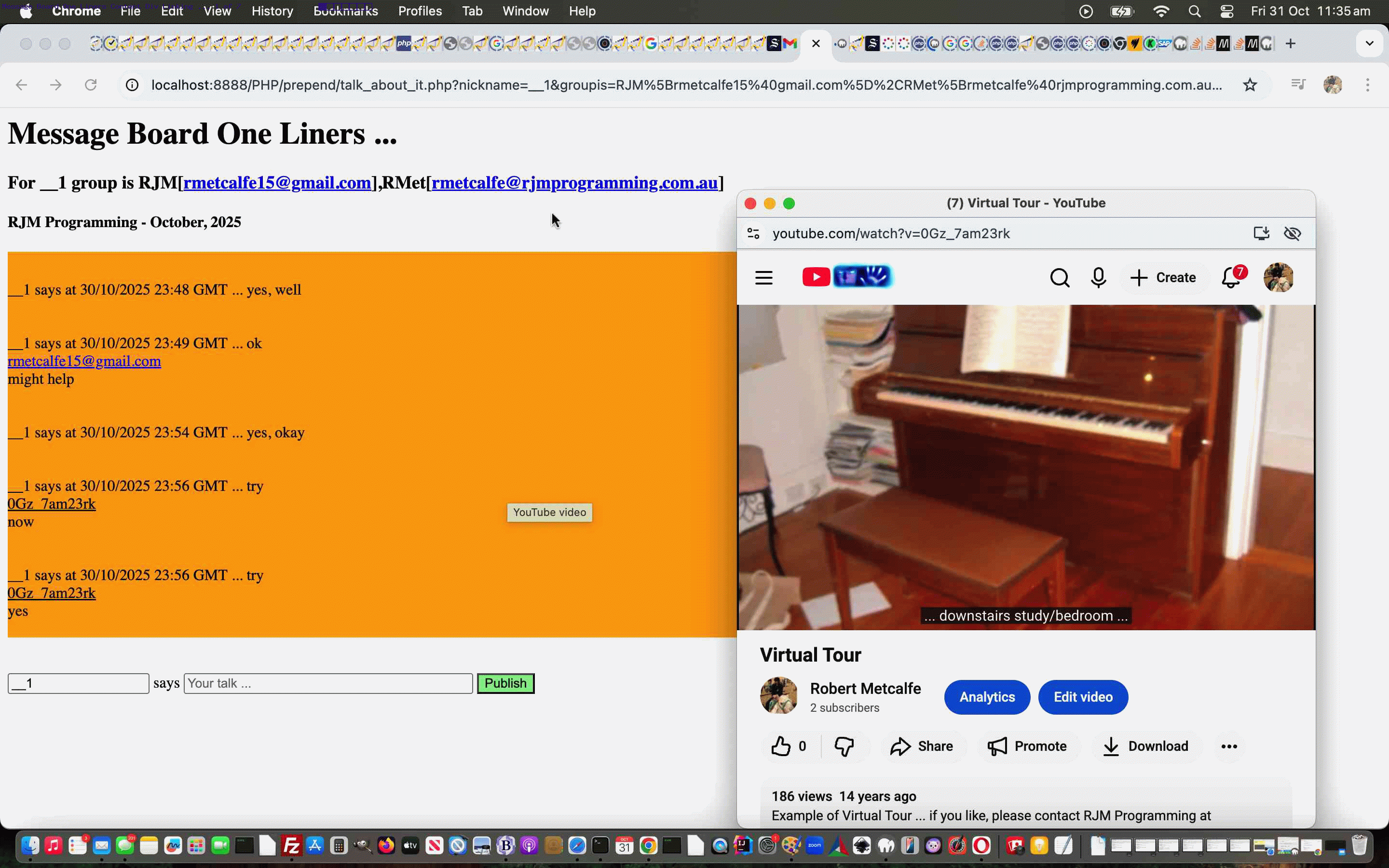The height and width of the screenshot is (868, 1389).
Task: Toggle dislike on the Virtual Tour video
Action: [x=844, y=746]
